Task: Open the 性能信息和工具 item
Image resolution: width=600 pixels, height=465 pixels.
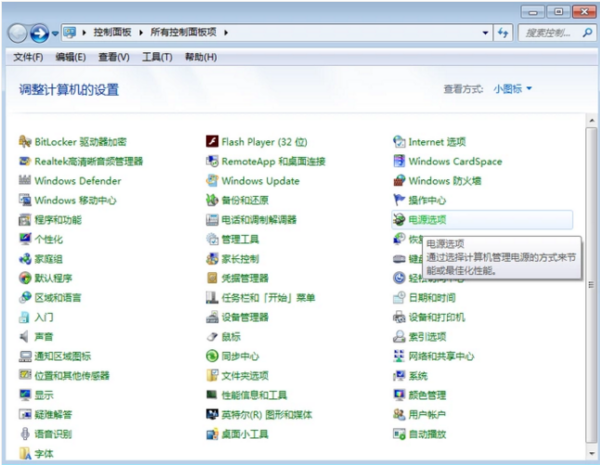Action: [247, 395]
